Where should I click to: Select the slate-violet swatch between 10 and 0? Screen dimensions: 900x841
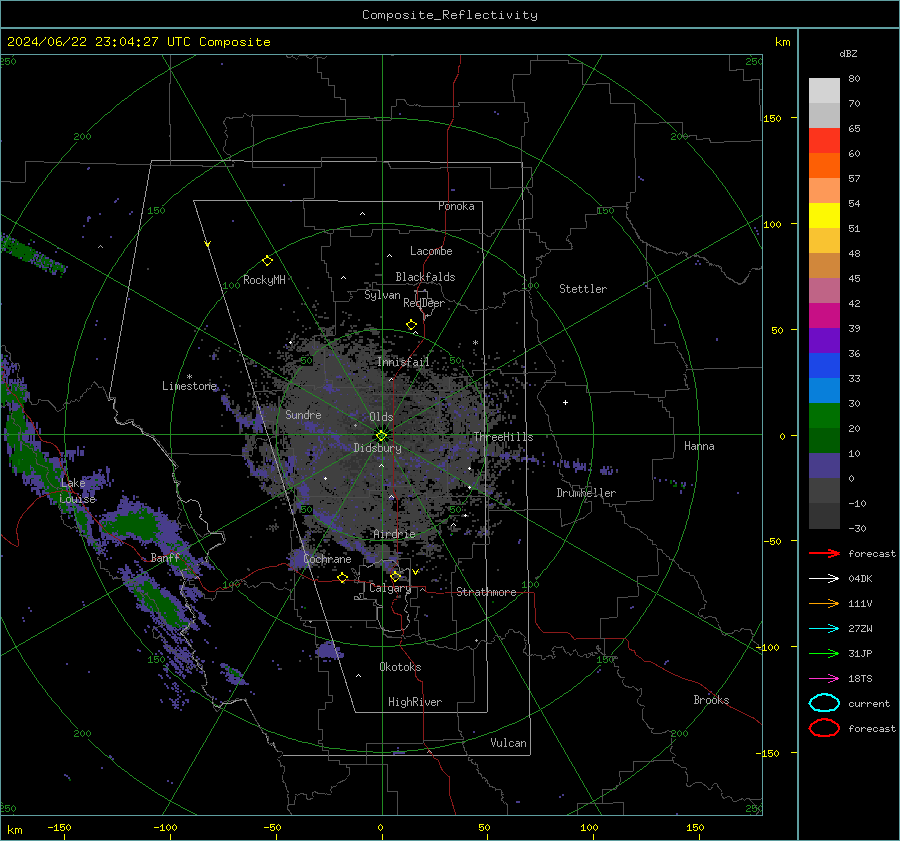coord(824,465)
